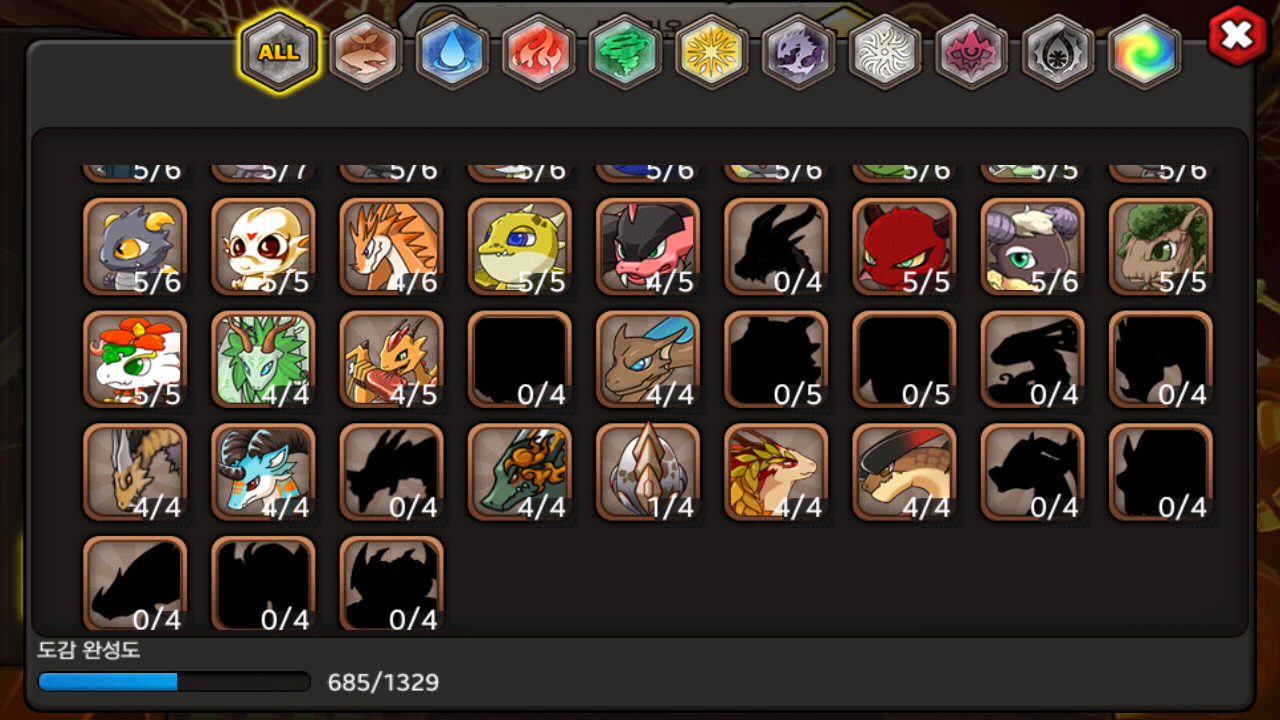Image resolution: width=1280 pixels, height=720 pixels.
Task: Filter by the green wind tornado element
Action: 626,51
